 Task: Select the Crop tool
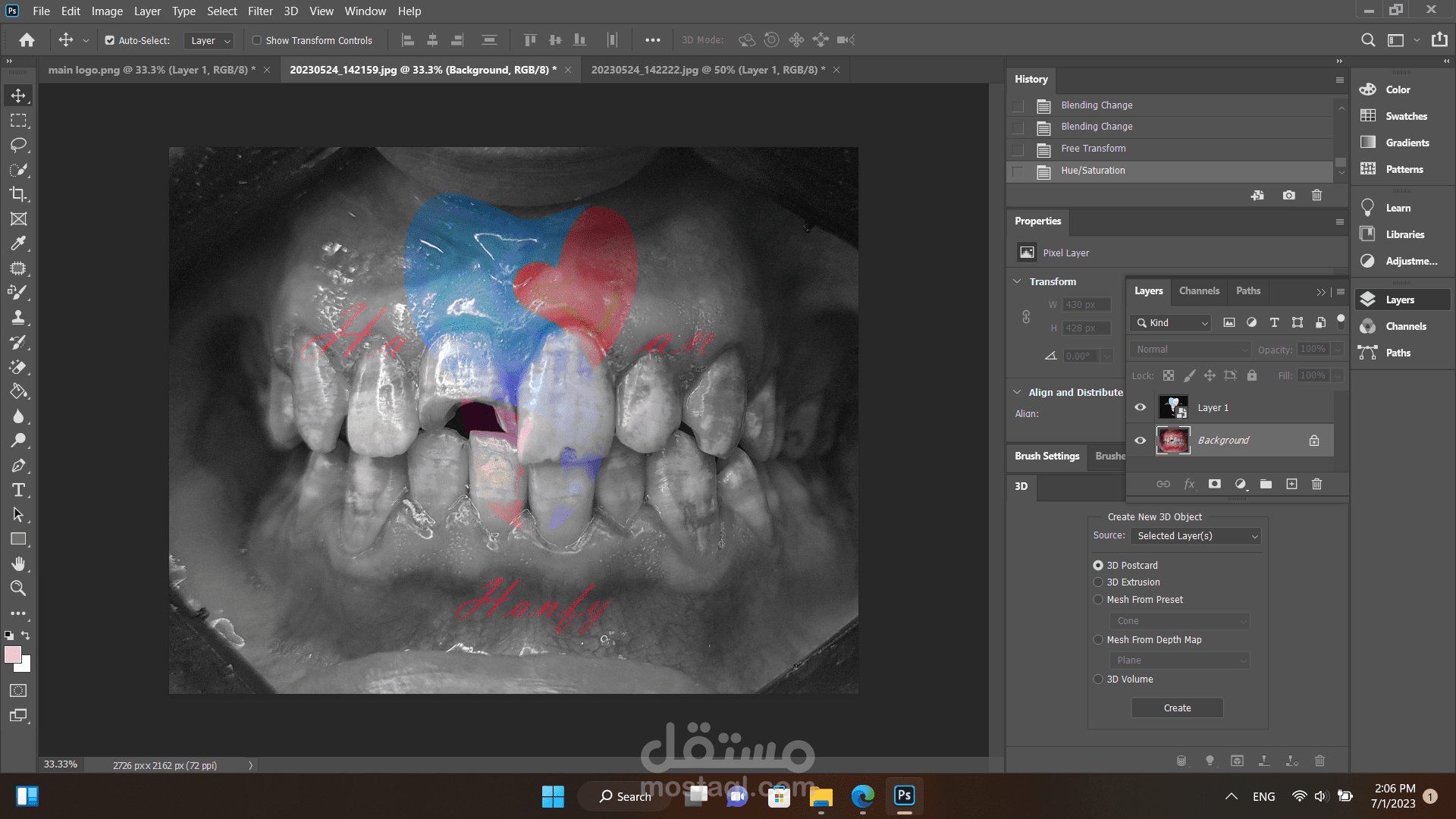coord(18,194)
